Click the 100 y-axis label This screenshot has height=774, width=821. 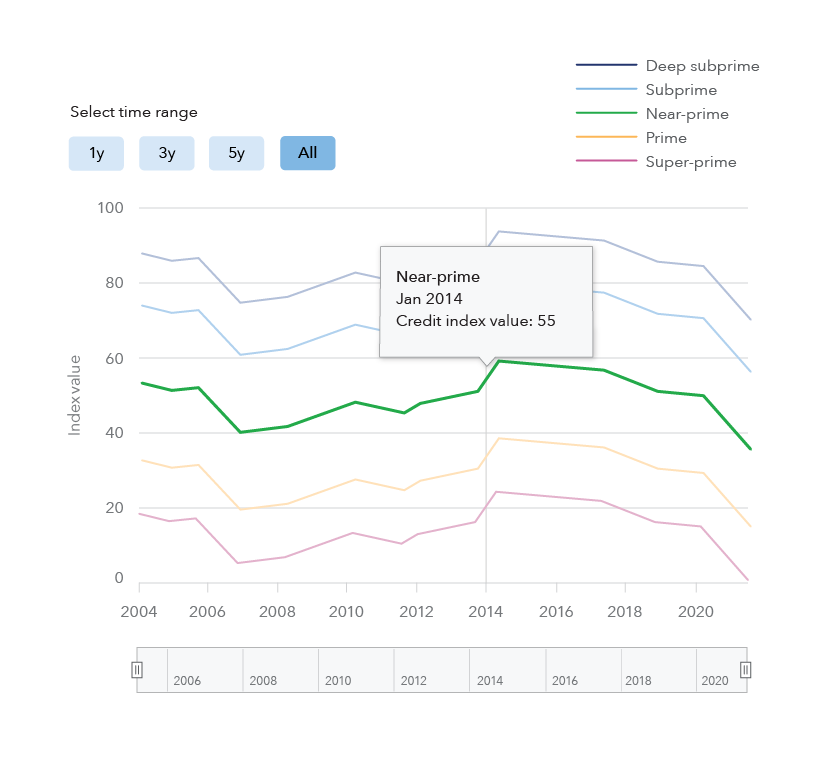[110, 208]
